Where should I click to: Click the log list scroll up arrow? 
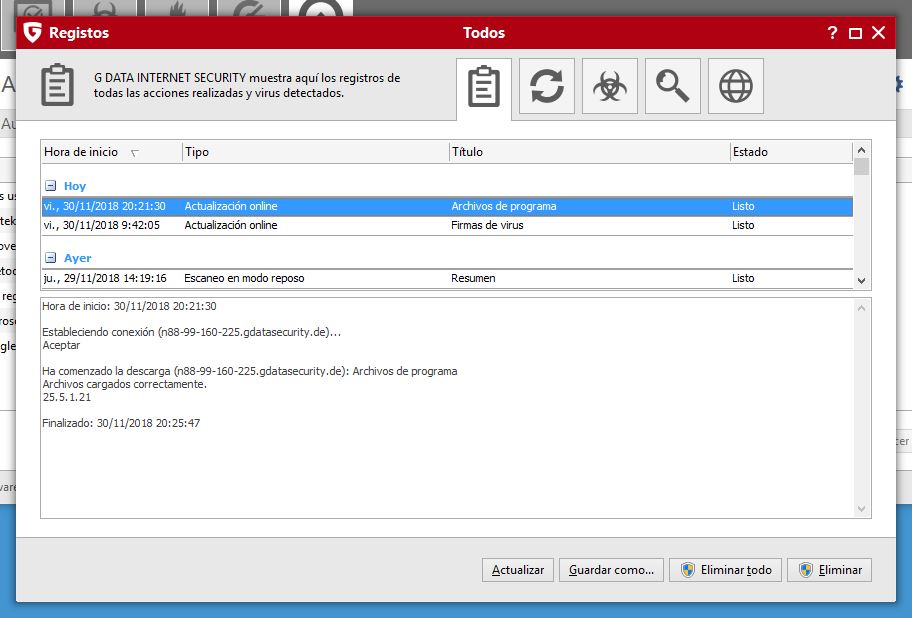coord(861,150)
